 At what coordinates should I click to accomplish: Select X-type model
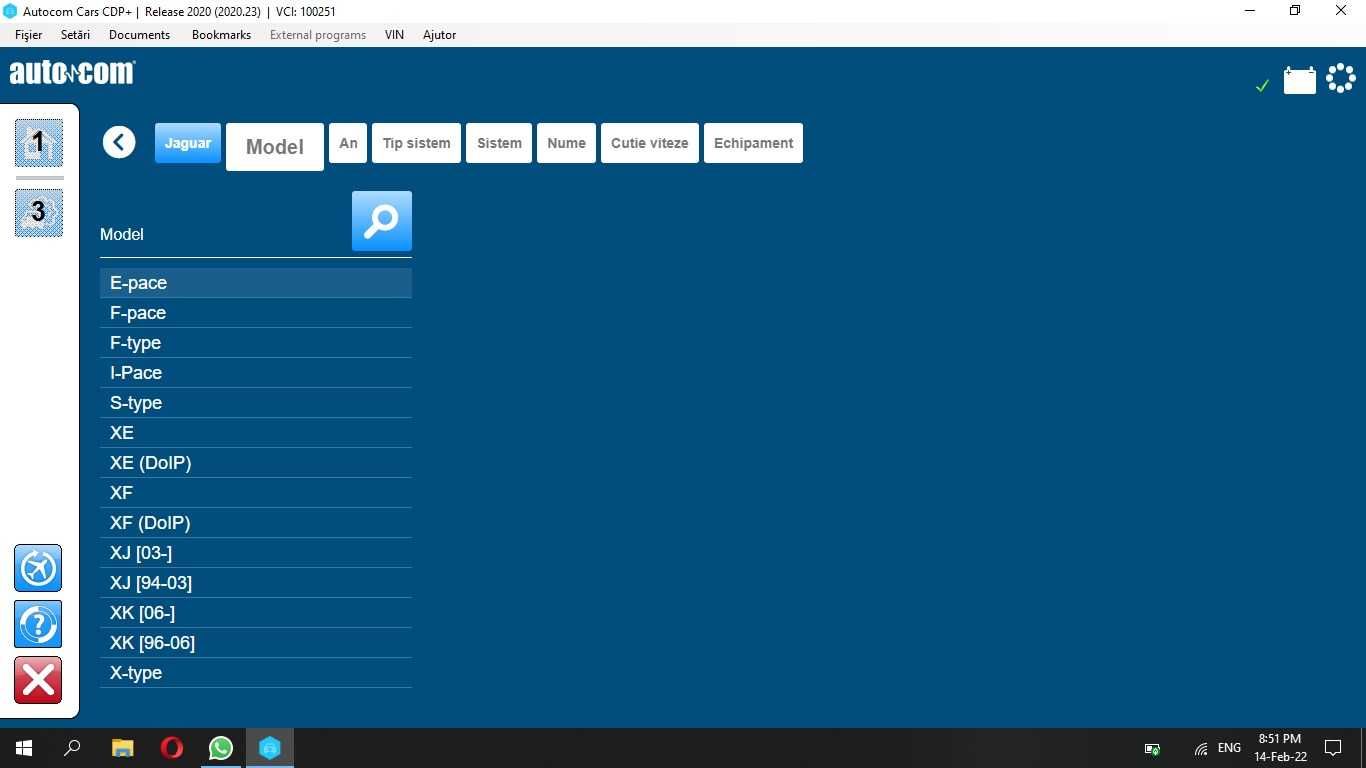coord(256,673)
